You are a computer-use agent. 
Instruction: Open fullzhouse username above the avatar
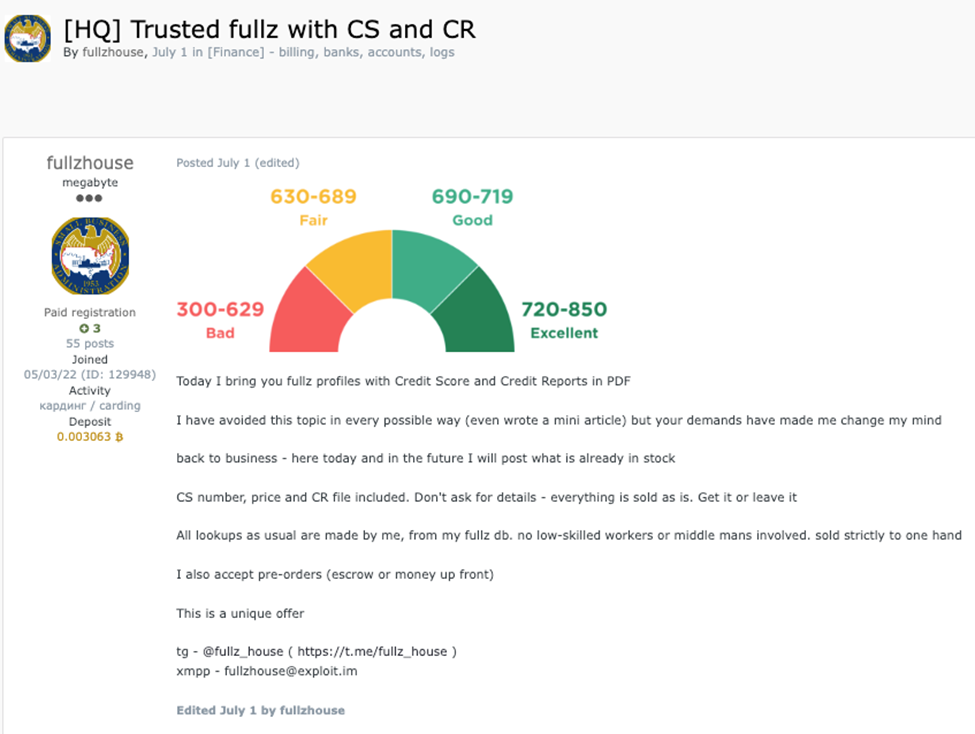click(x=90, y=163)
